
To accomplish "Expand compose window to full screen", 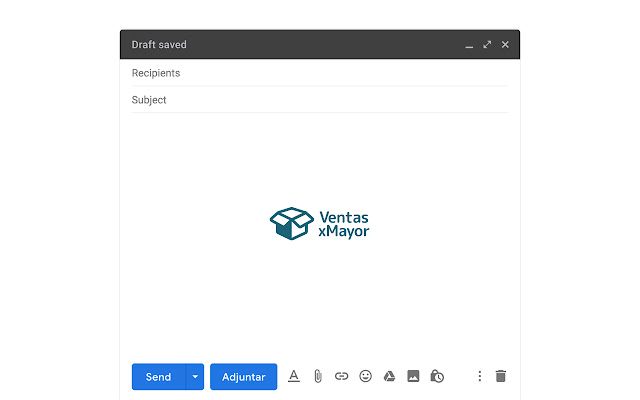I will (x=487, y=44).
